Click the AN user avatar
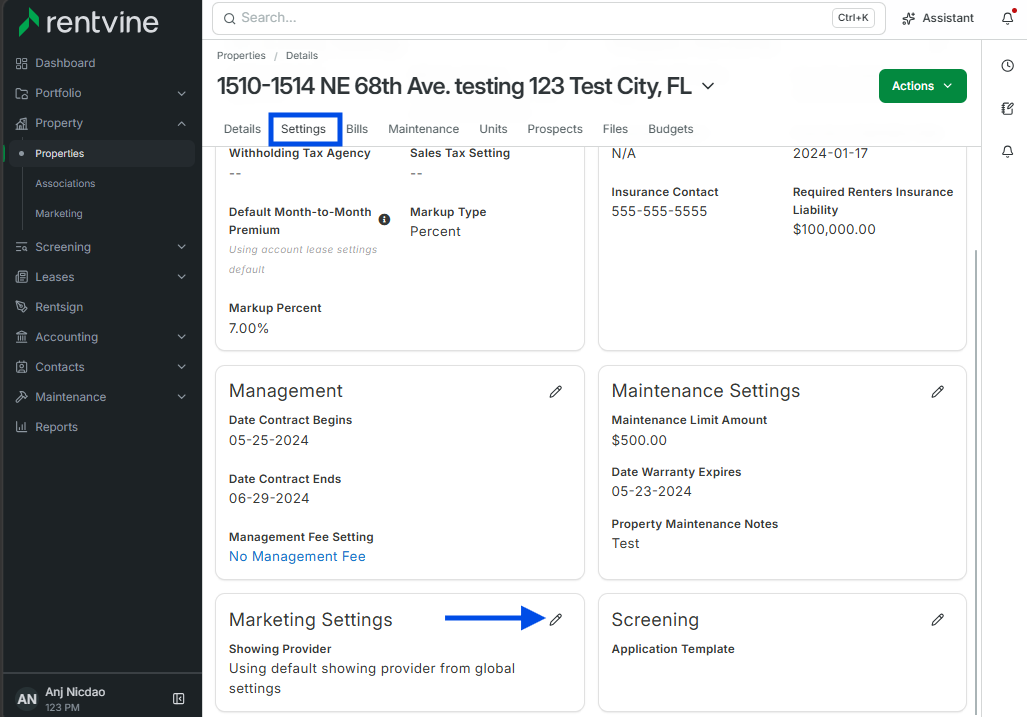1027x717 pixels. [x=27, y=699]
